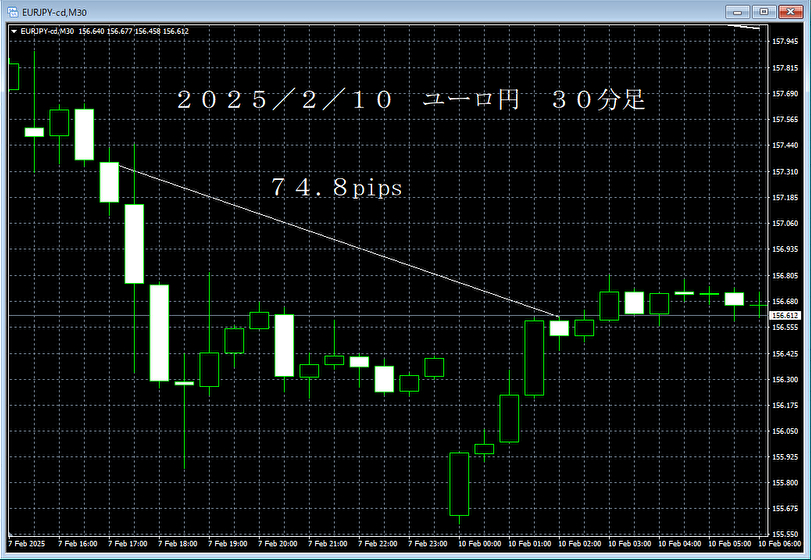Click the 7 Feb 22:00 time axis label
The width and height of the screenshot is (811, 560).
[378, 544]
